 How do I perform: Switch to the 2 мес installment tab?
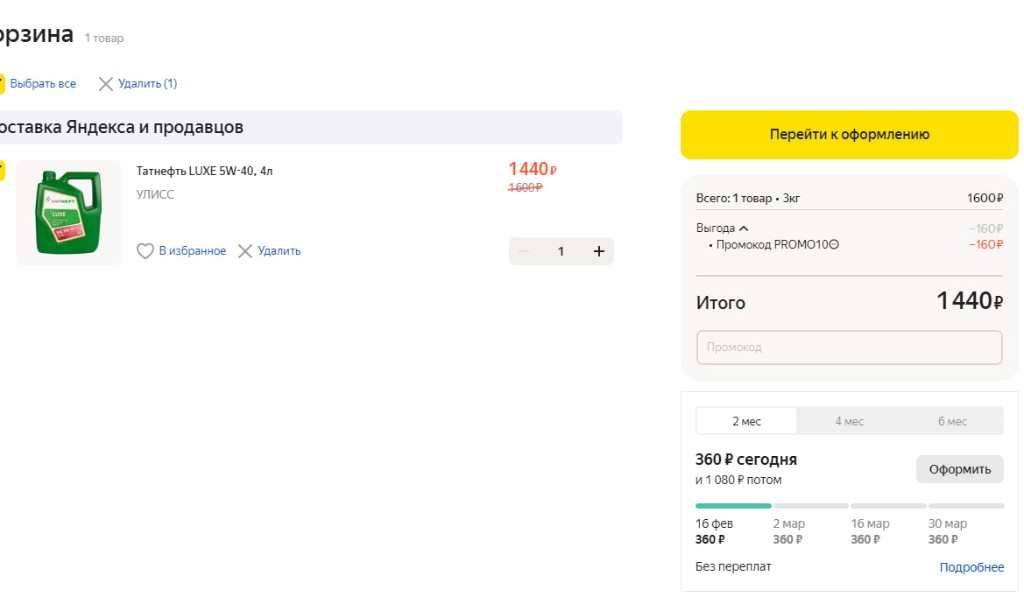(746, 421)
